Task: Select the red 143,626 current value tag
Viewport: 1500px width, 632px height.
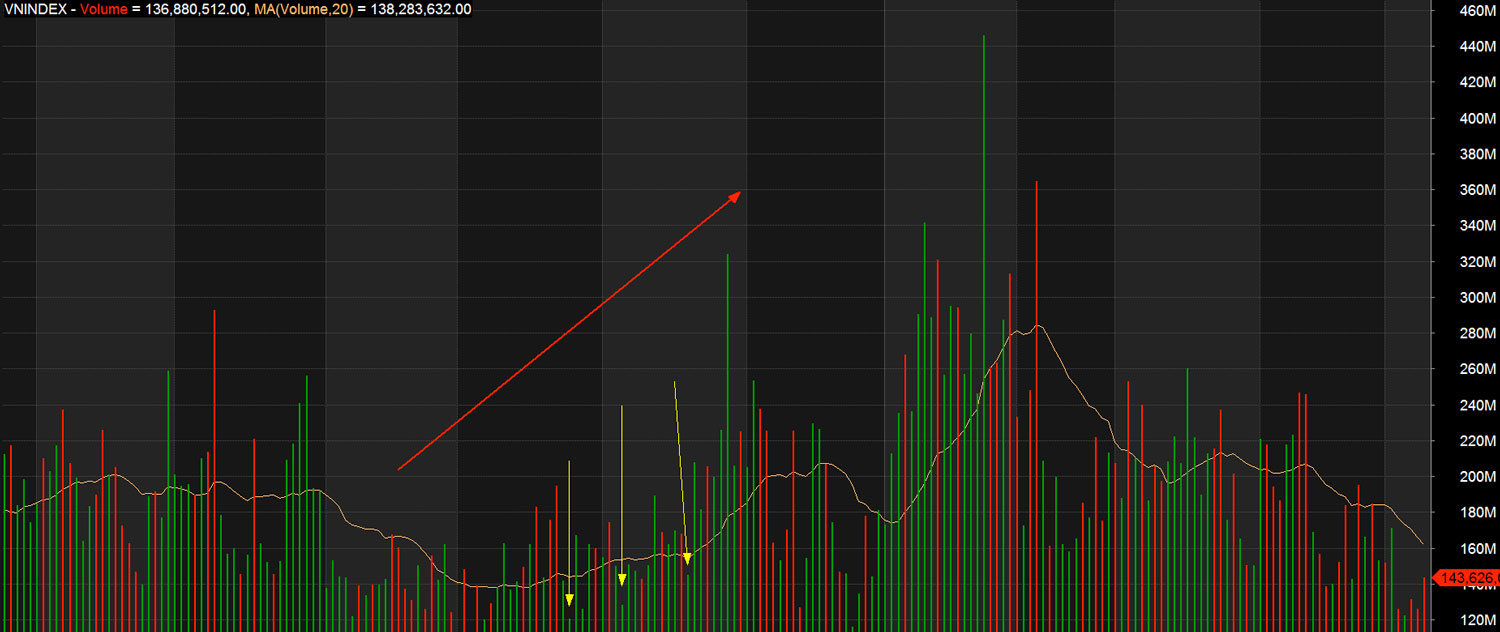Action: [x=1466, y=578]
